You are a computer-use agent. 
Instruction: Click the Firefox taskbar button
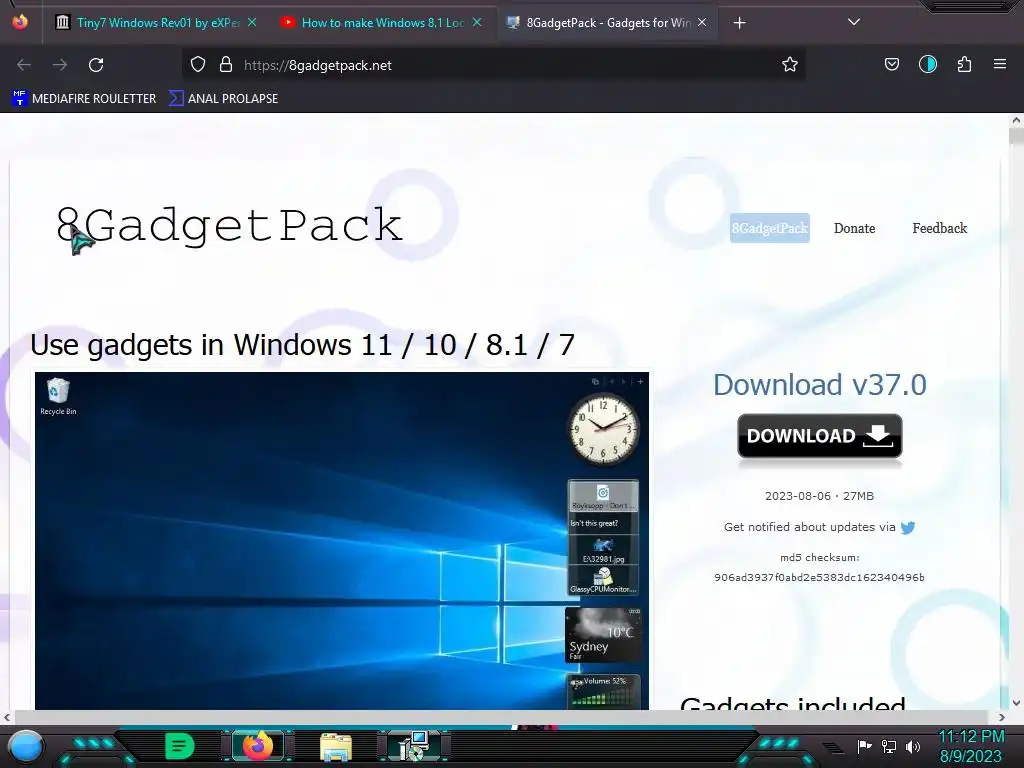258,746
